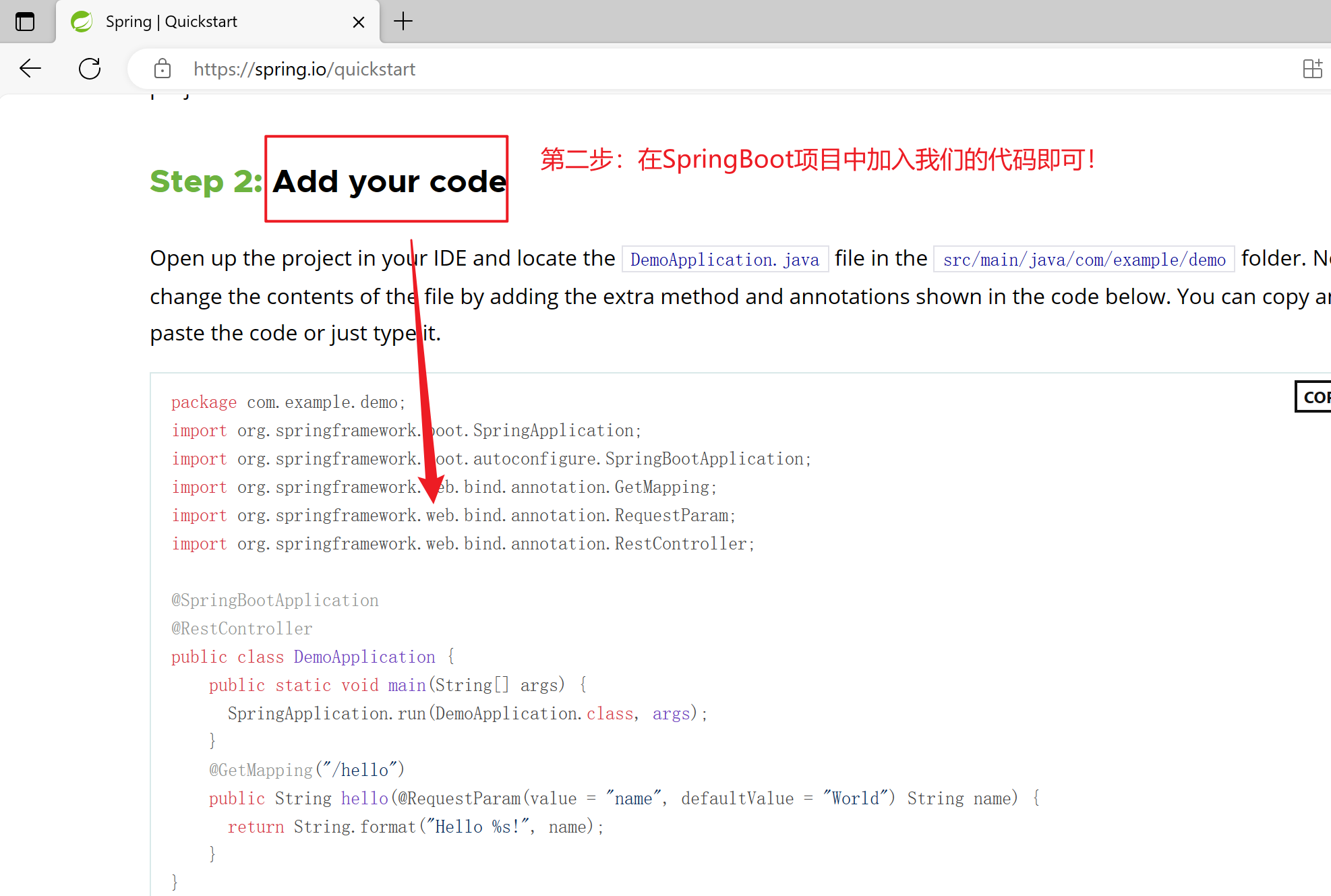This screenshot has height=896, width=1331.
Task: Click the package com.example.demo code line
Action: pos(288,402)
